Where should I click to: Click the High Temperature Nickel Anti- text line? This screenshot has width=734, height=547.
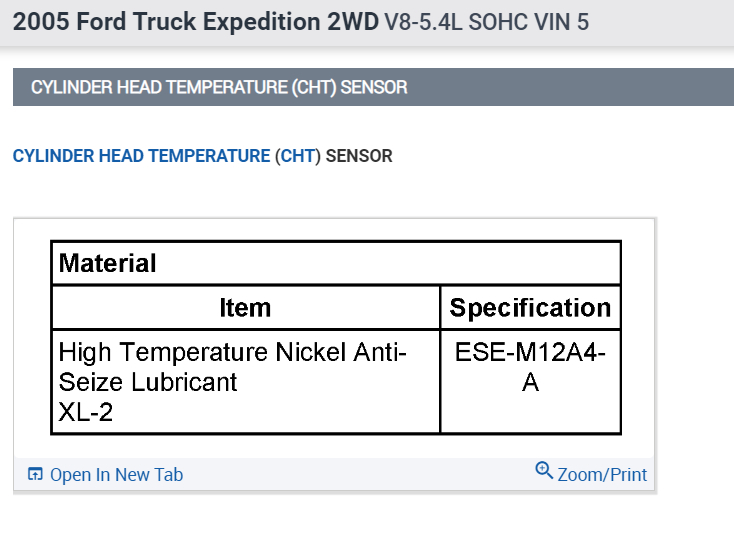pyautogui.click(x=232, y=353)
